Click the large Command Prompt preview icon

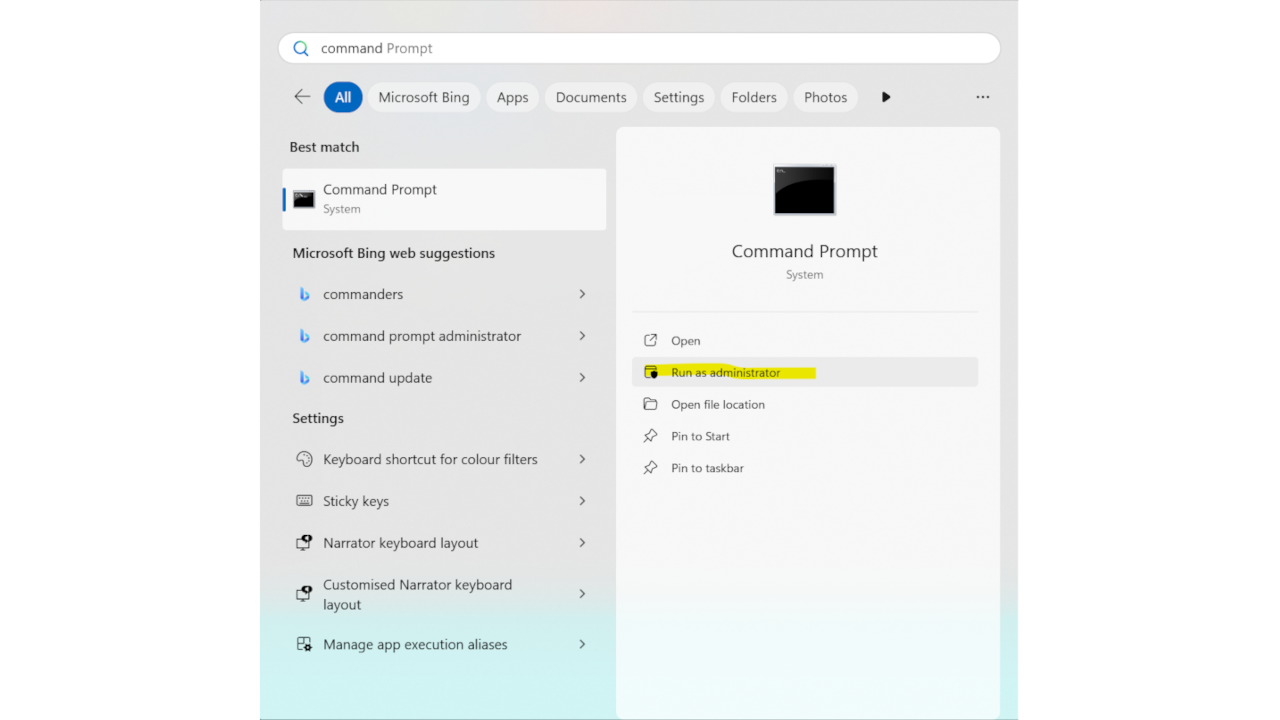[x=804, y=190]
